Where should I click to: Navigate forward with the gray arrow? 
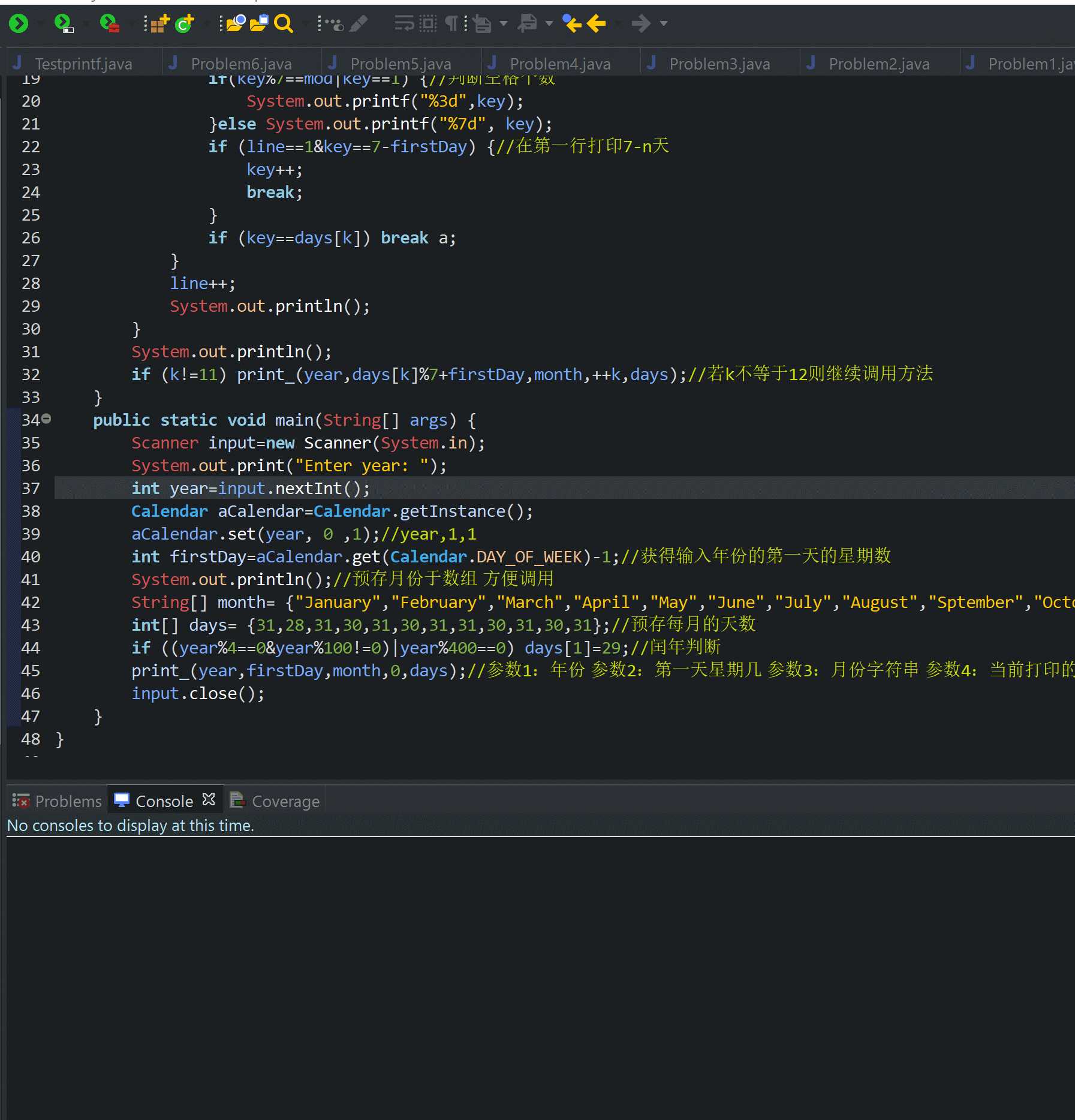point(642,23)
